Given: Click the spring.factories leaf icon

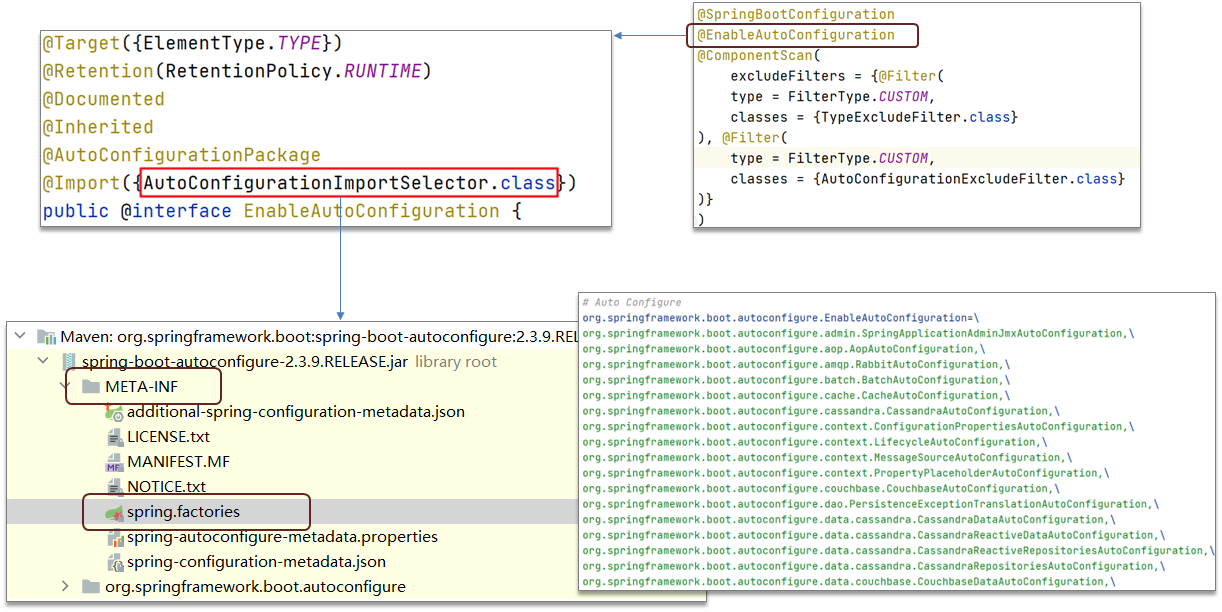Looking at the screenshot, I should tap(114, 512).
